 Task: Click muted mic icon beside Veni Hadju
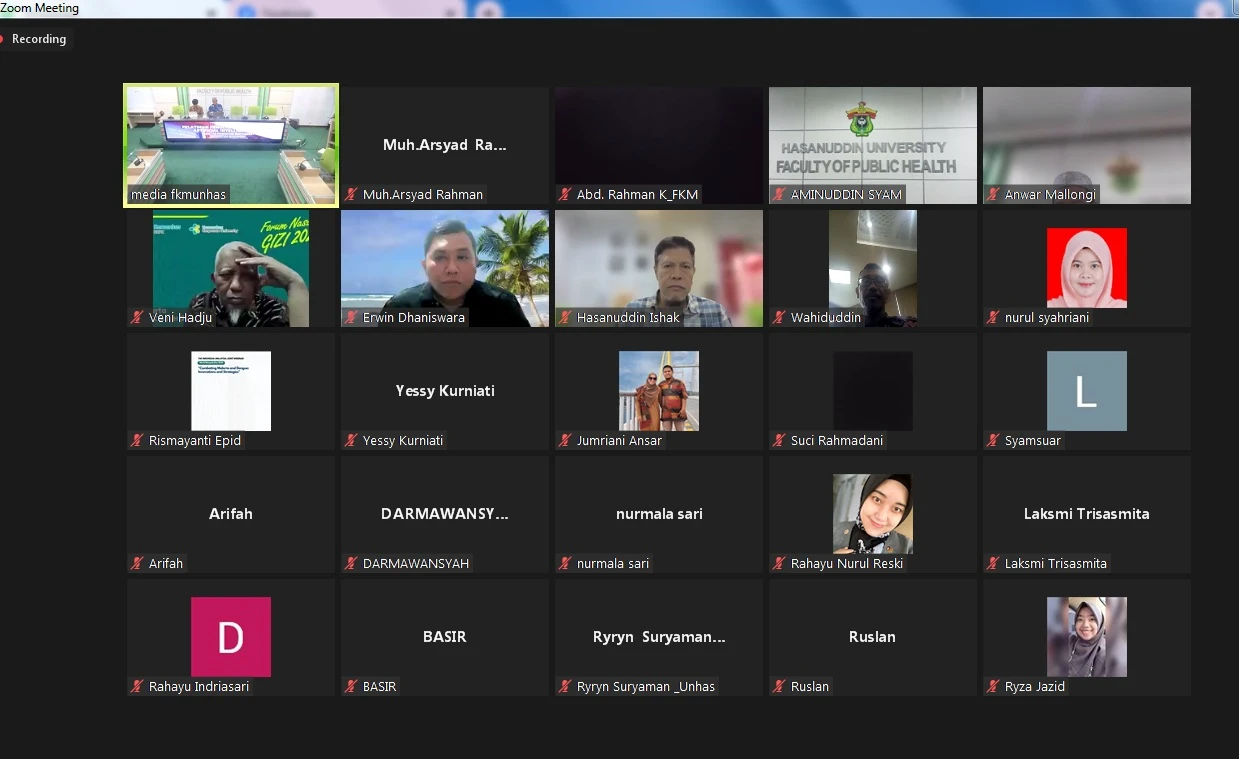point(137,318)
